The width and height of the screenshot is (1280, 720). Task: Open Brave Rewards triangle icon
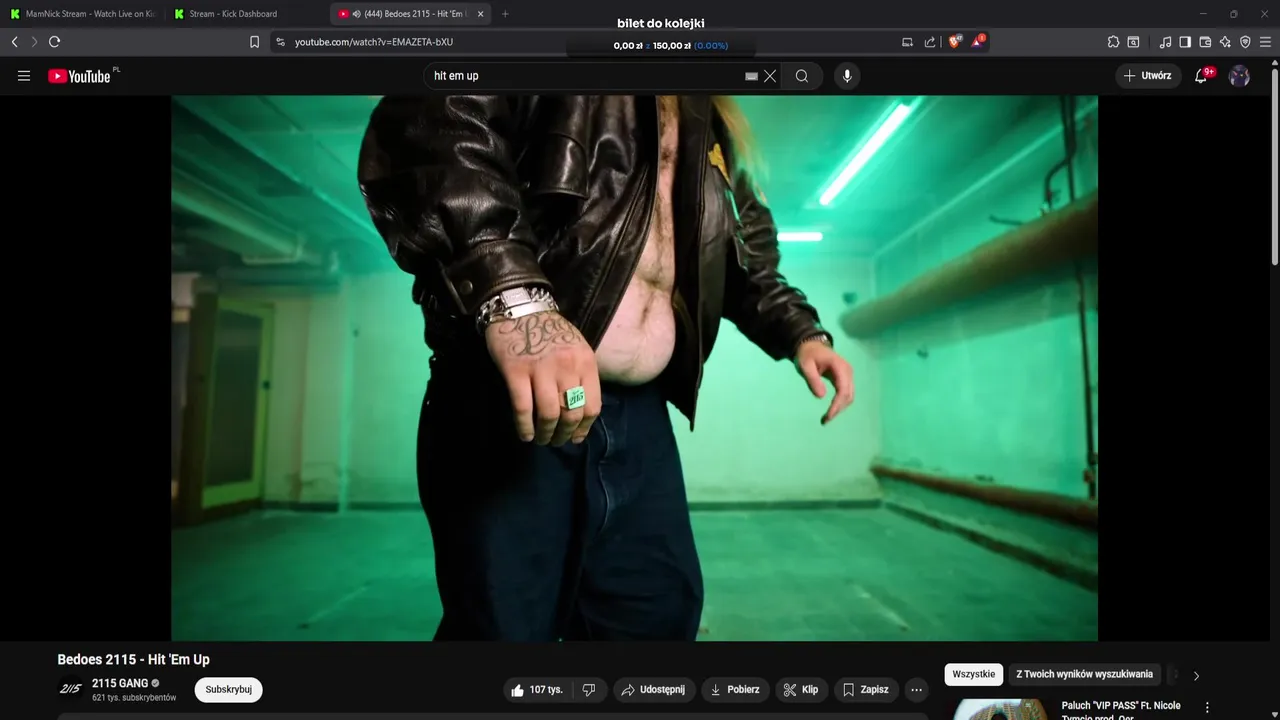pos(977,42)
